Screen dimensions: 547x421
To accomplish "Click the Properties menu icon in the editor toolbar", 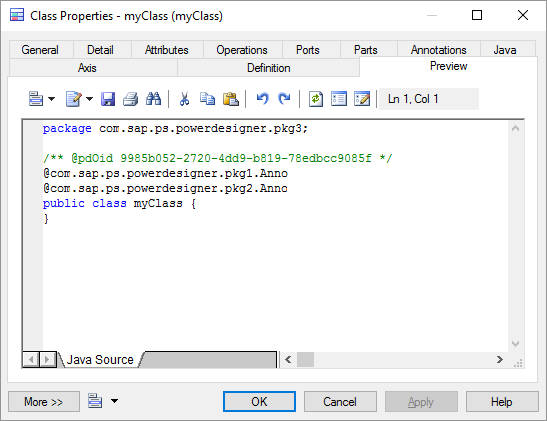I will click(x=36, y=99).
